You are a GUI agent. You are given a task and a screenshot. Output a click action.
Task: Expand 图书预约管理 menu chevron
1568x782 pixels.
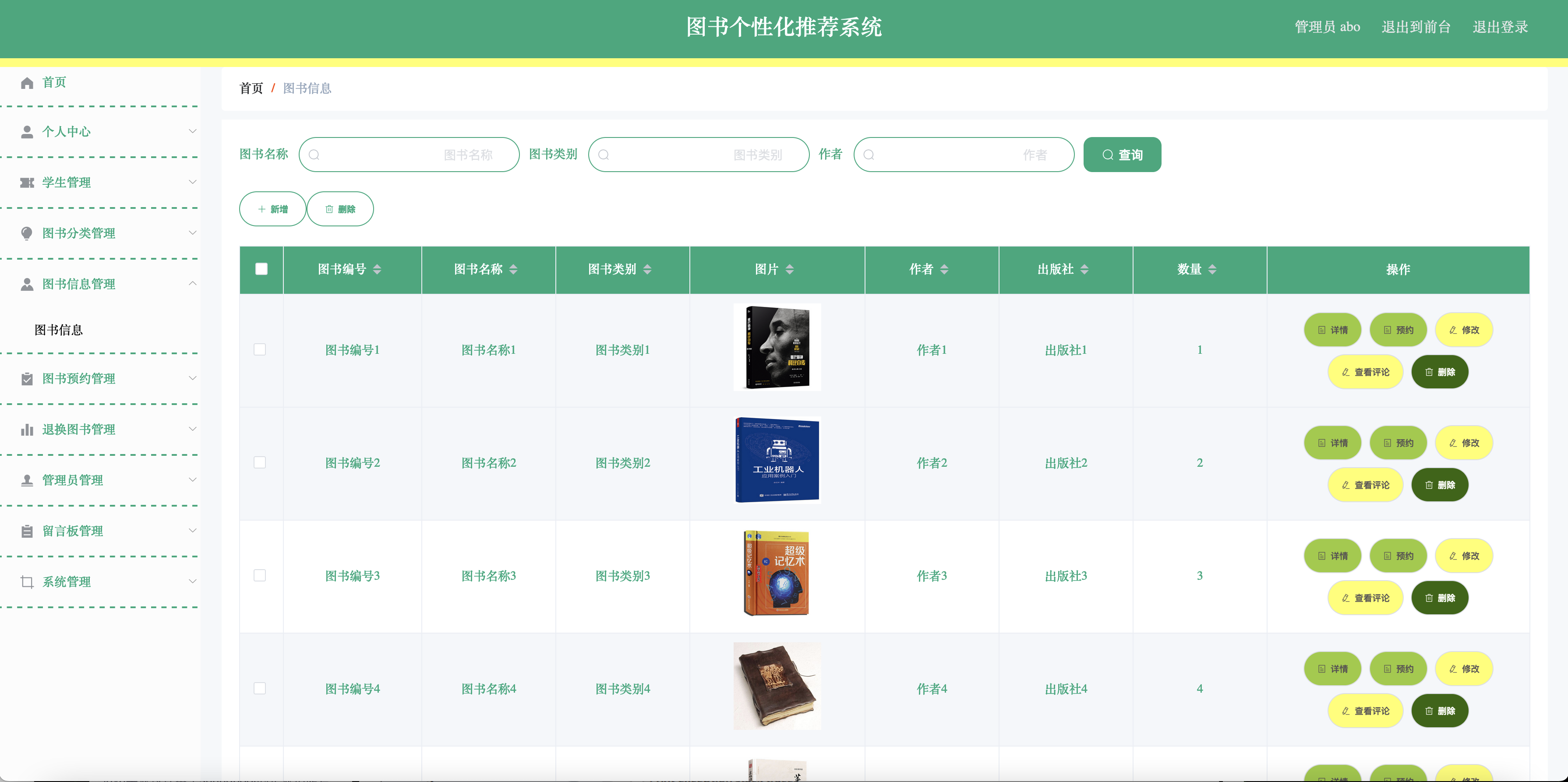192,379
